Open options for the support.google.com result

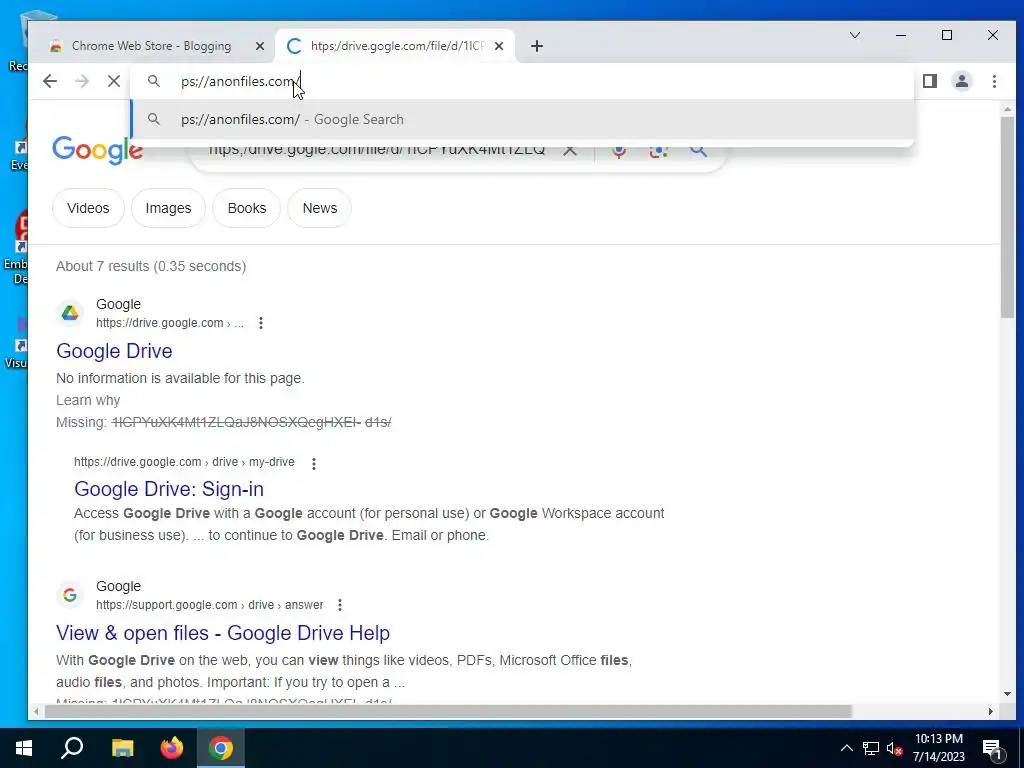point(340,605)
